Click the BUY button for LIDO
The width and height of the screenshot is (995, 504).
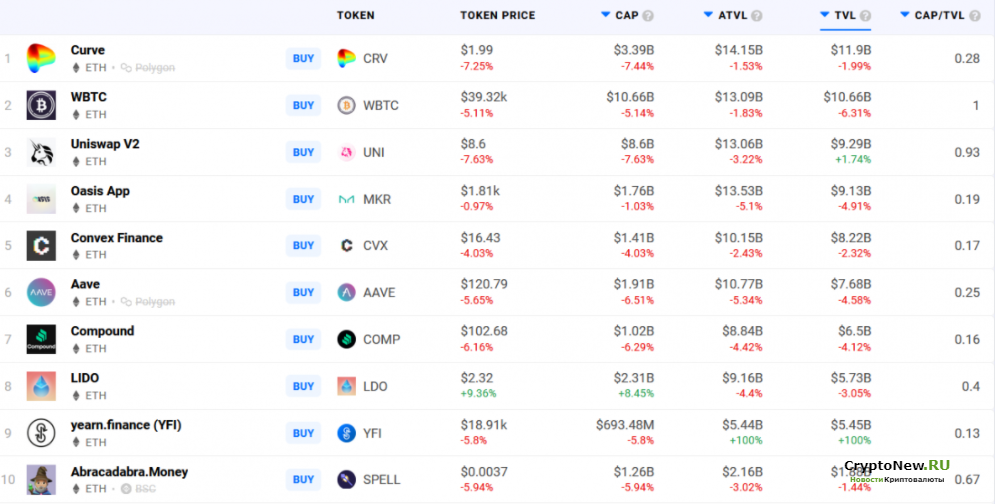click(x=303, y=387)
